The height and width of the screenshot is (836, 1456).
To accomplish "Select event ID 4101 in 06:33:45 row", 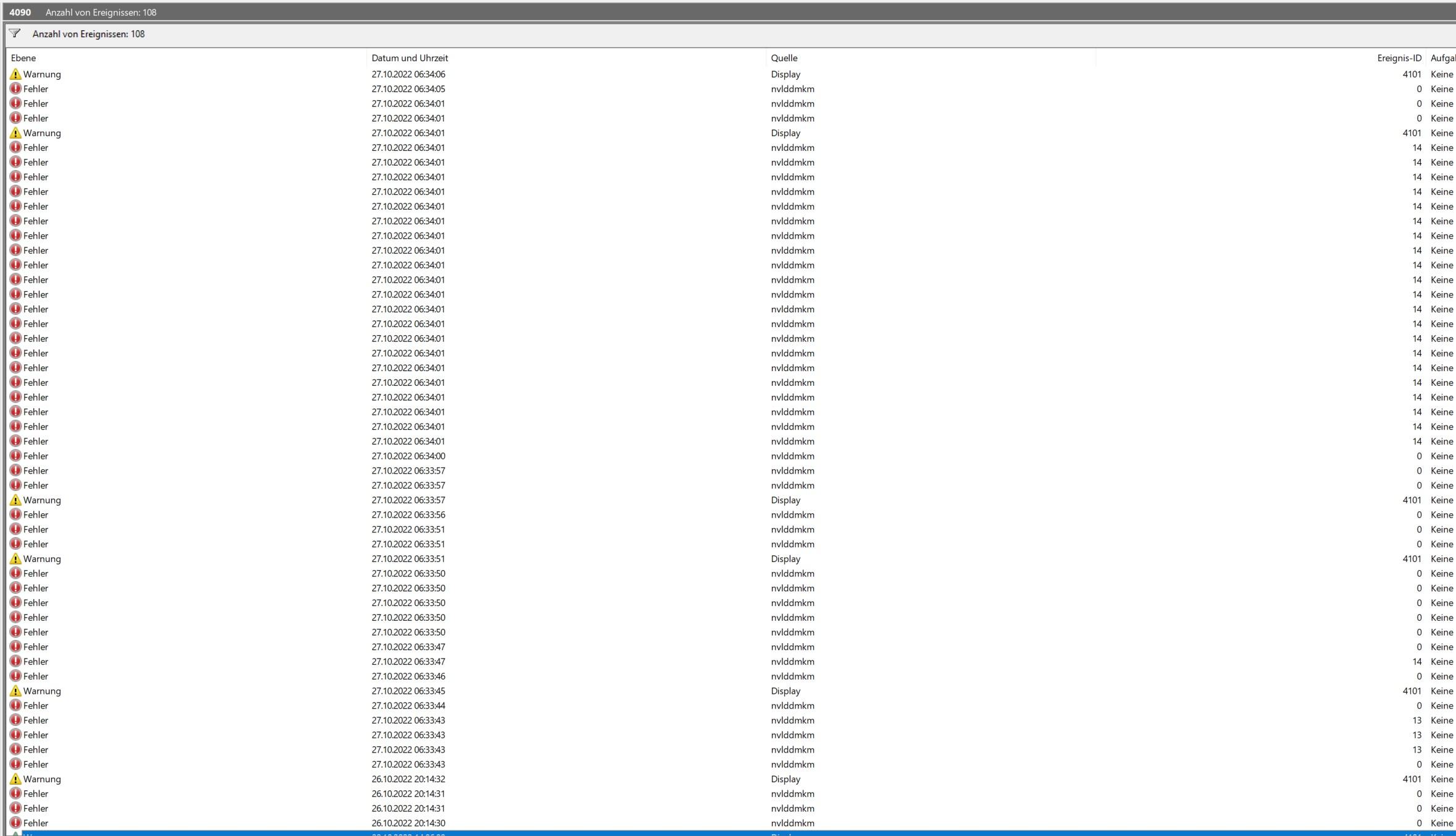I will (1412, 691).
